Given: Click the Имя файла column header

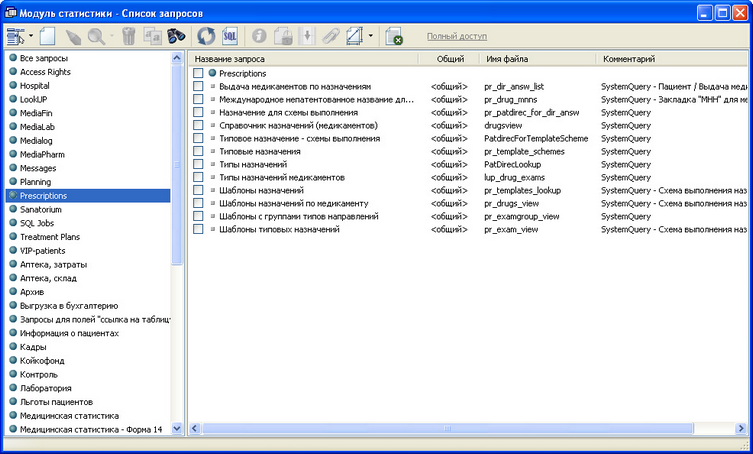Looking at the screenshot, I should pos(538,59).
